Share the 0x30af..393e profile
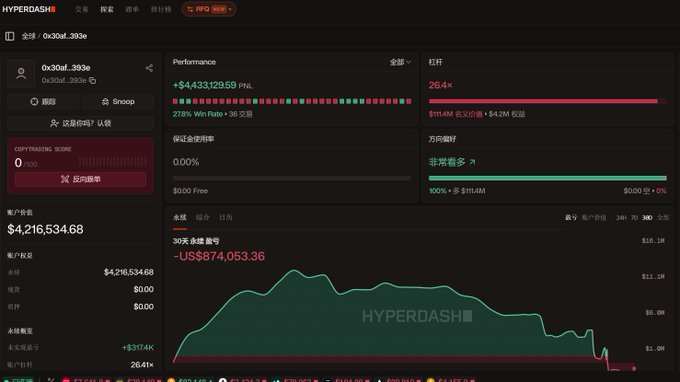This screenshot has width=680, height=382. (x=149, y=68)
